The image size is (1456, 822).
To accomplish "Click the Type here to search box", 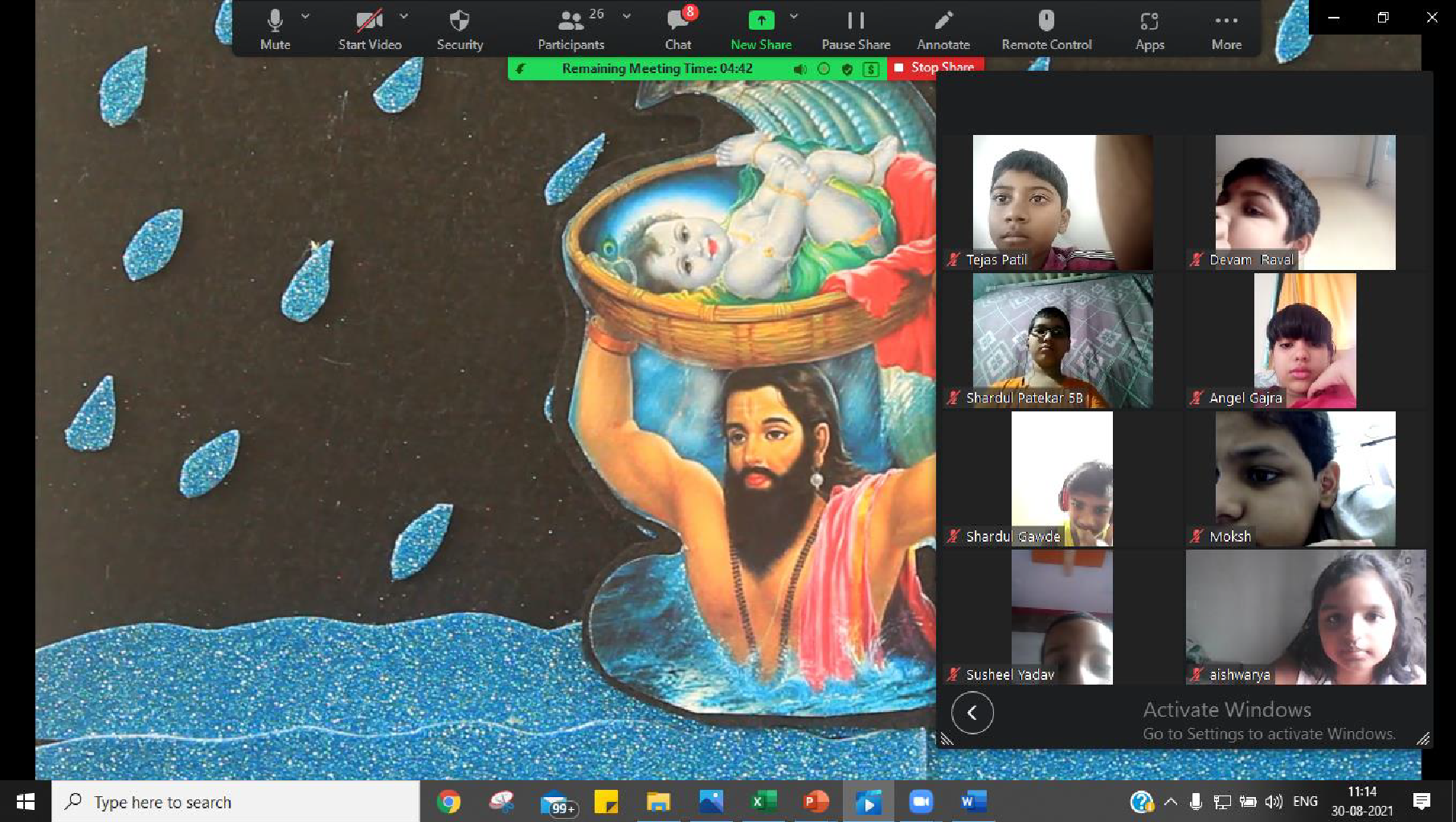I will pyautogui.click(x=236, y=801).
